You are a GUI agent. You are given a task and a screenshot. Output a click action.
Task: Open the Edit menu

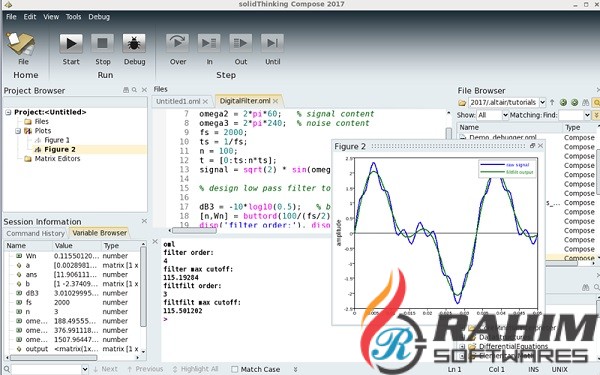[29, 17]
